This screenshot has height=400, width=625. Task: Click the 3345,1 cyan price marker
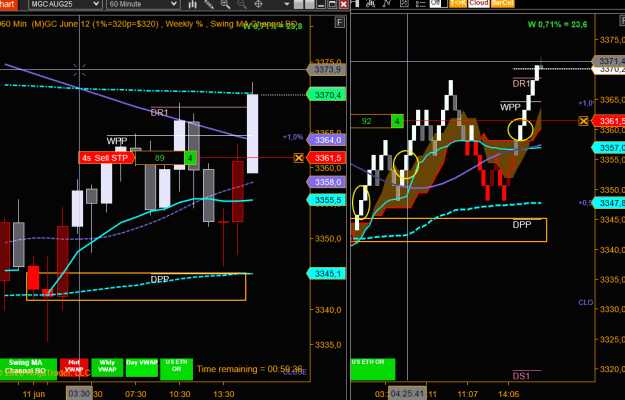(326, 274)
